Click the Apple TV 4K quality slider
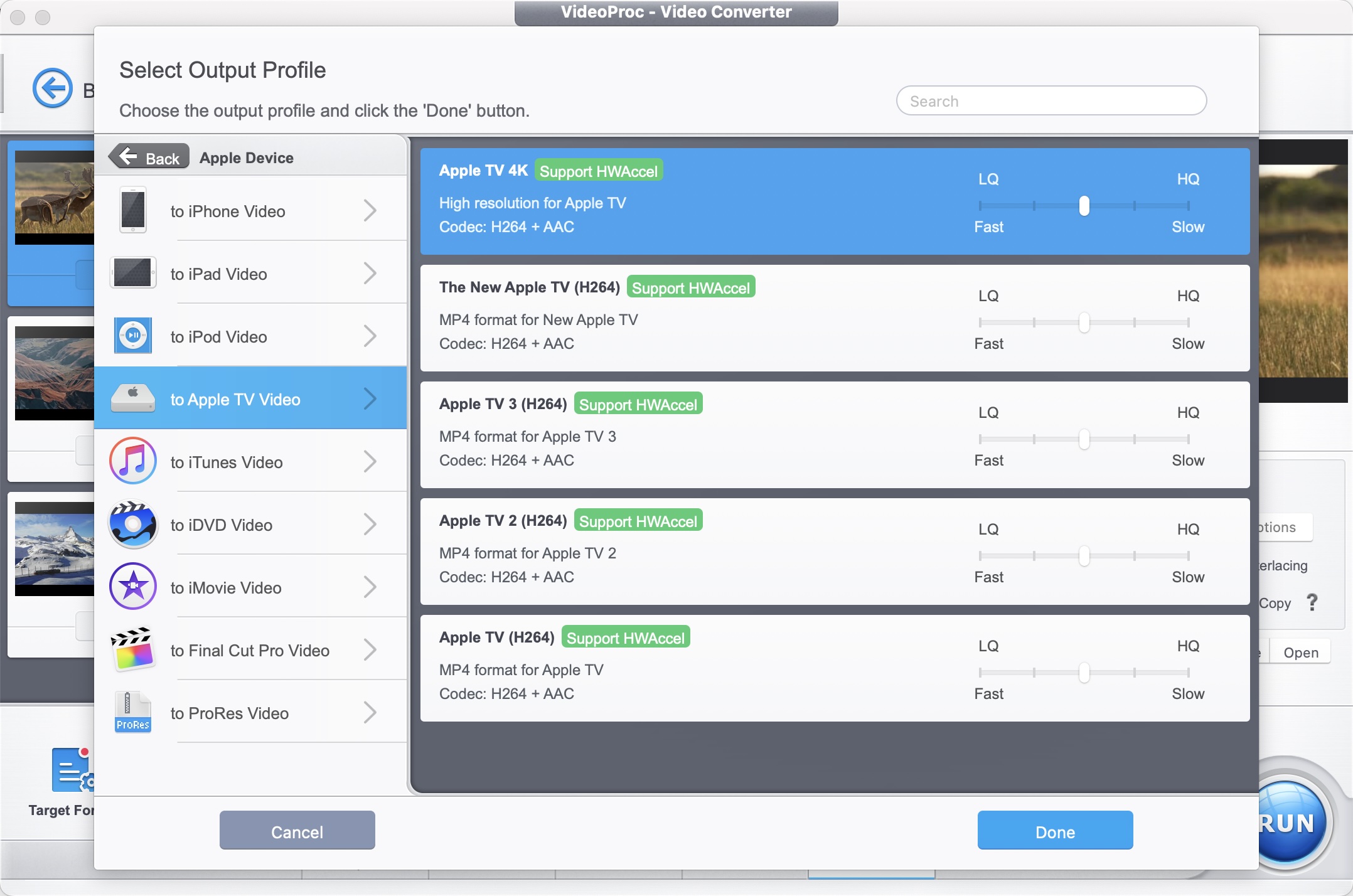Screen dimensions: 1353x896 (x=1084, y=206)
